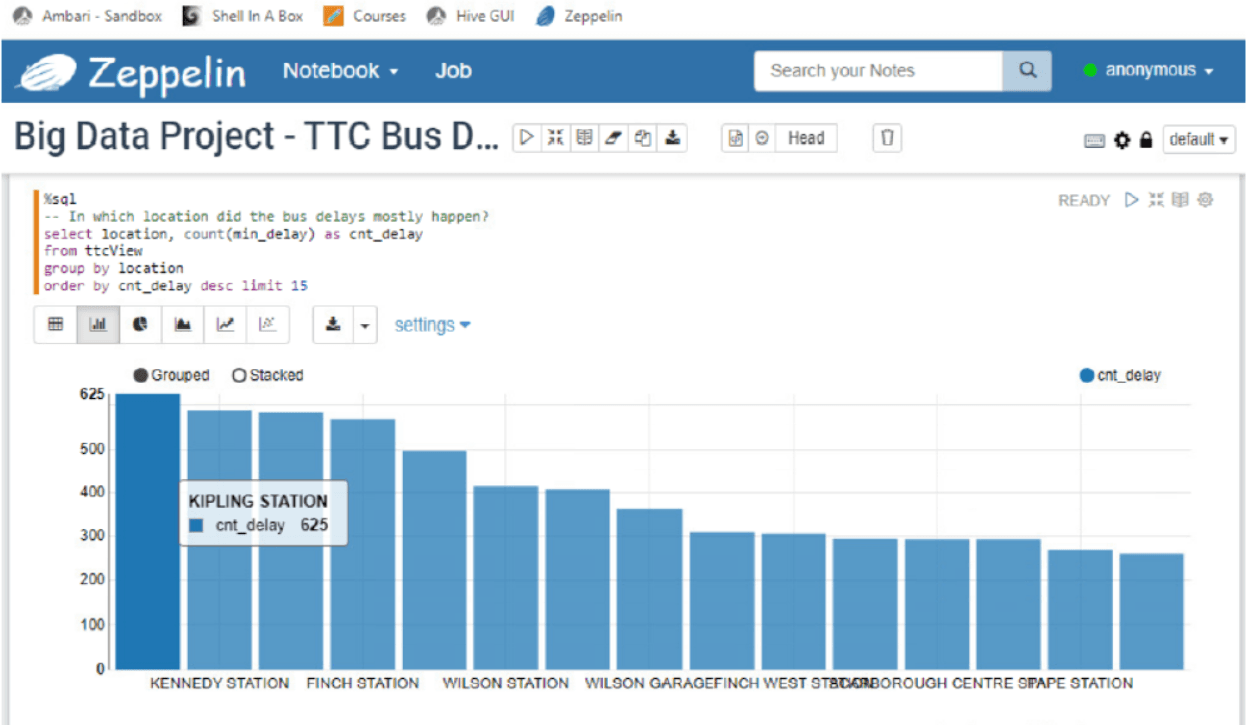This screenshot has height=725, width=1257.
Task: Export this note via download icon
Action: pyautogui.click(x=673, y=139)
